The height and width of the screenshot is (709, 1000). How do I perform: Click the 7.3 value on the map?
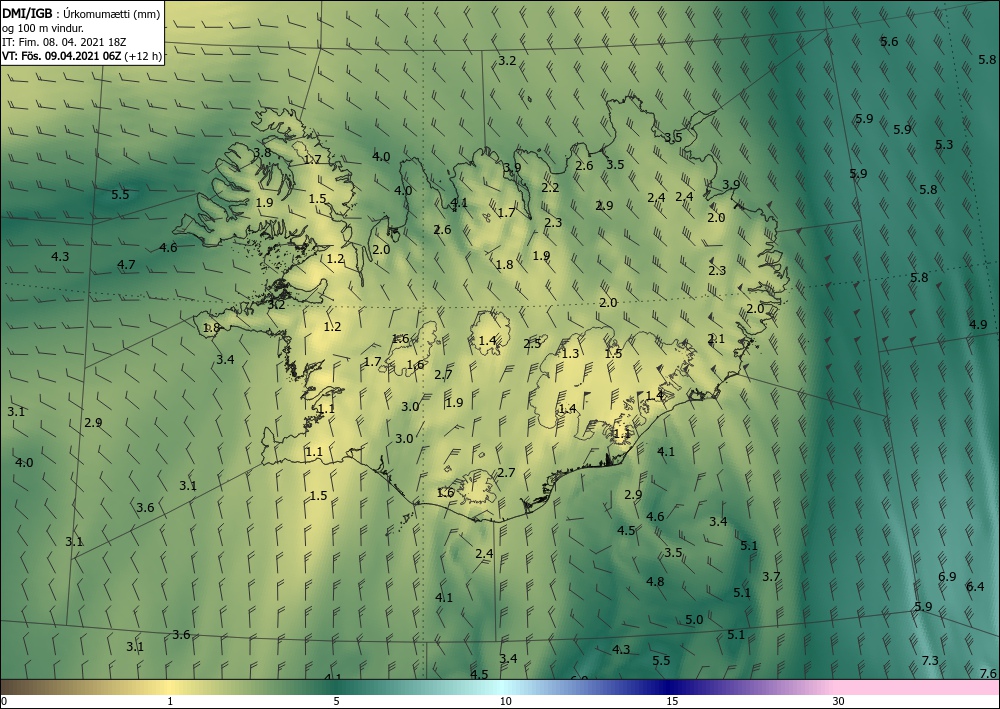click(x=930, y=660)
